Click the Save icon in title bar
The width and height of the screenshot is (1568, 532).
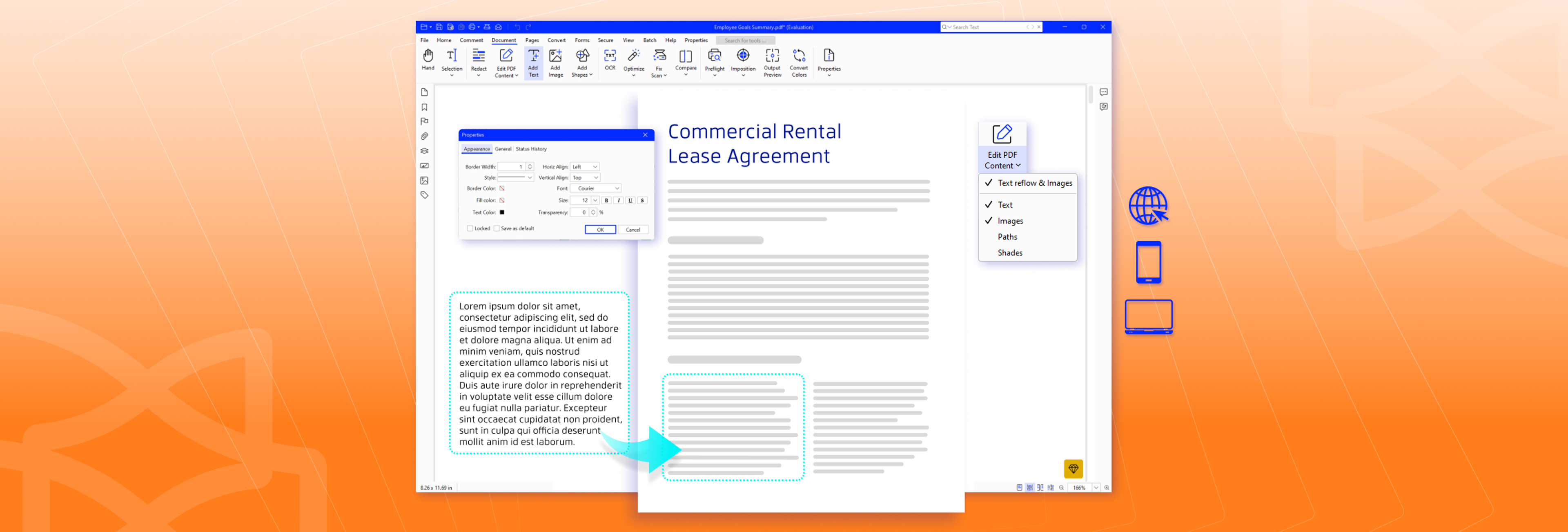(439, 27)
